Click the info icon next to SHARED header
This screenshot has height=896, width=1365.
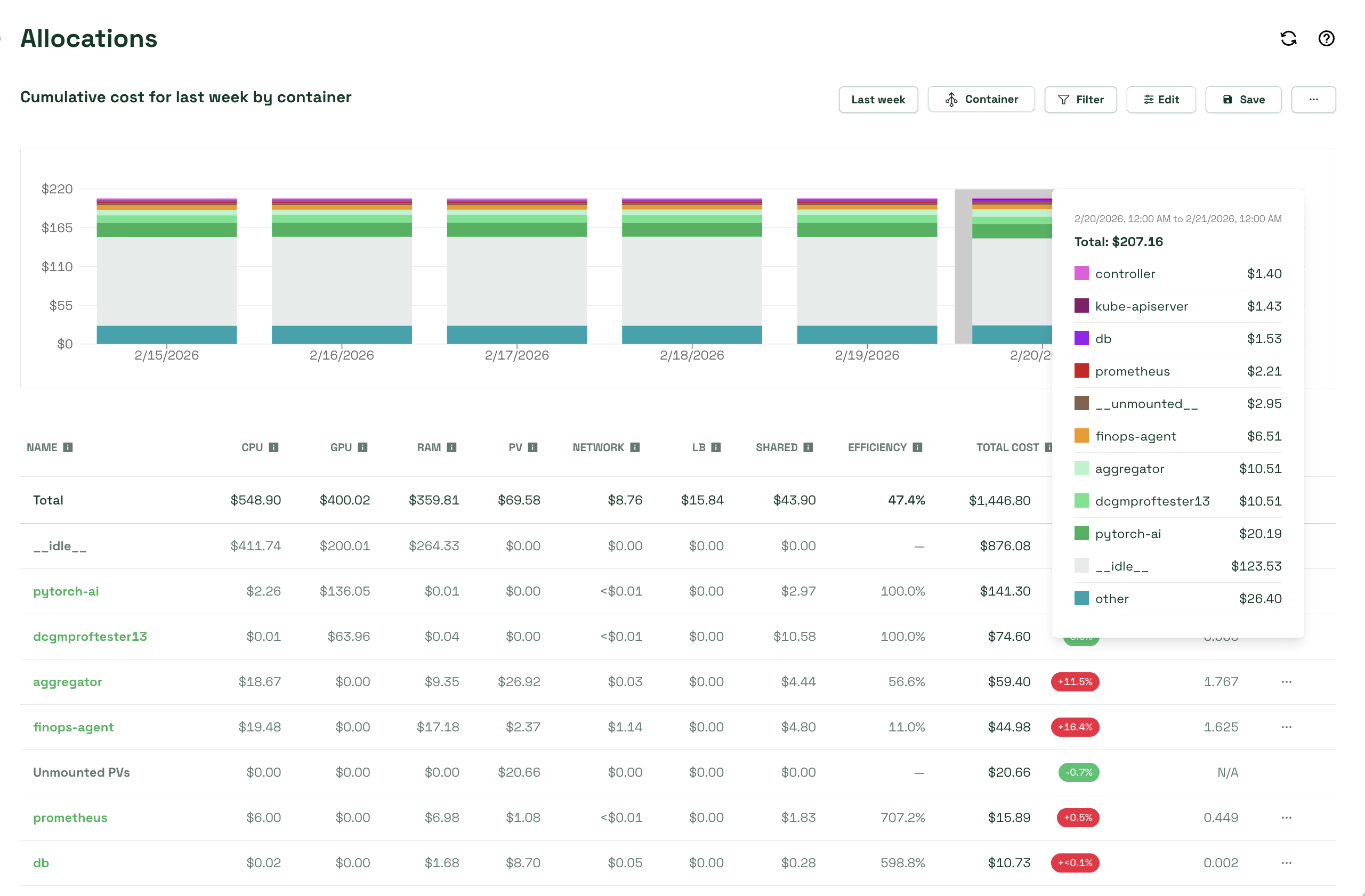pyautogui.click(x=808, y=447)
